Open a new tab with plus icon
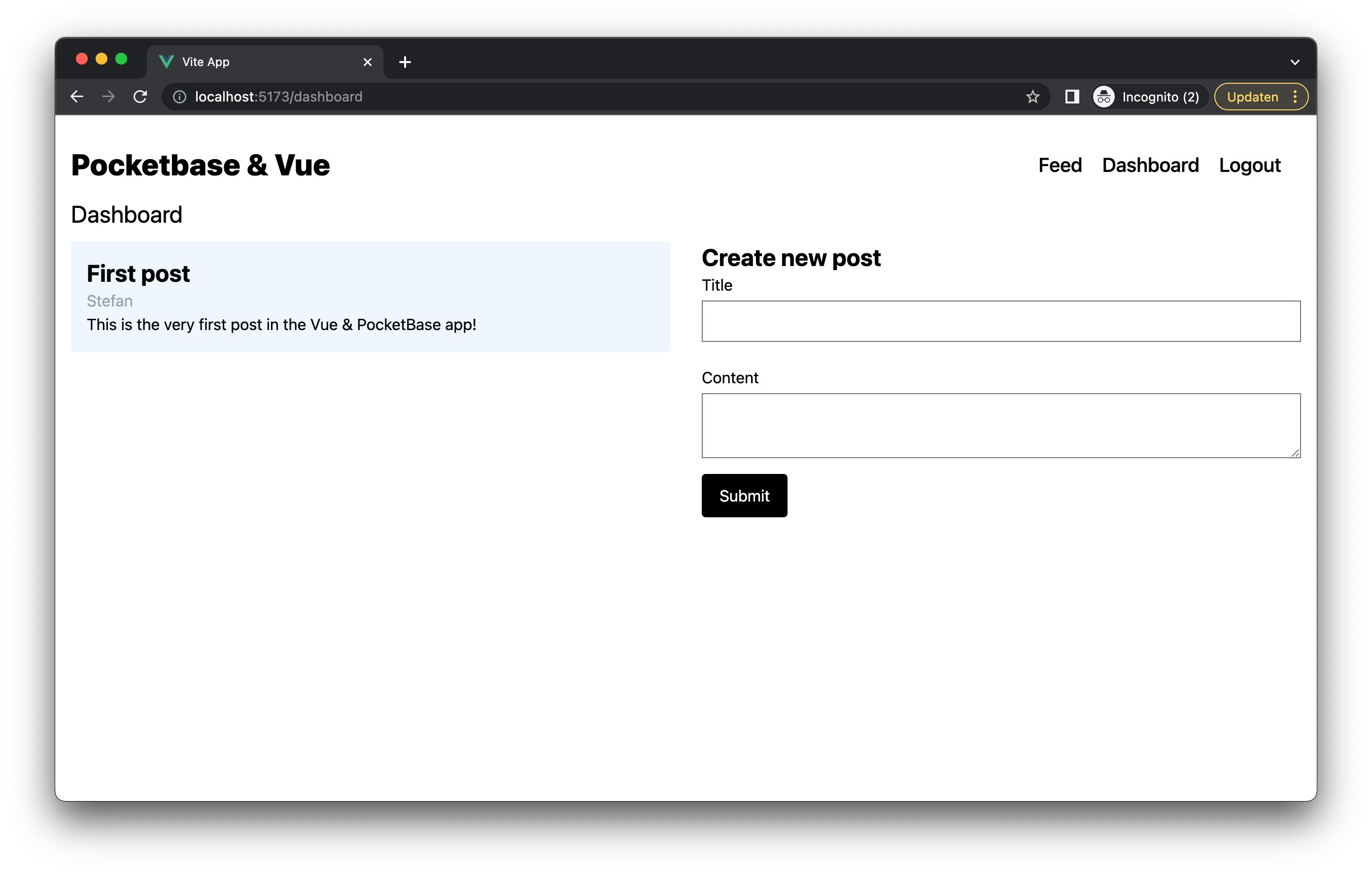 tap(405, 62)
